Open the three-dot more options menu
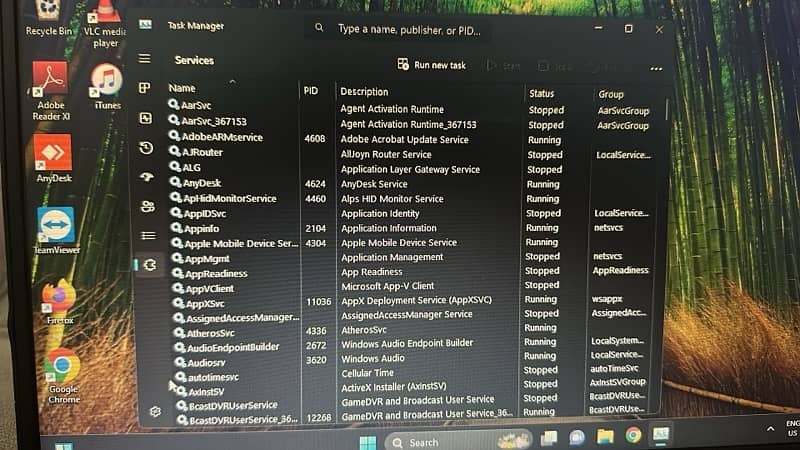Screen dimensions: 800x450 tap(656, 68)
